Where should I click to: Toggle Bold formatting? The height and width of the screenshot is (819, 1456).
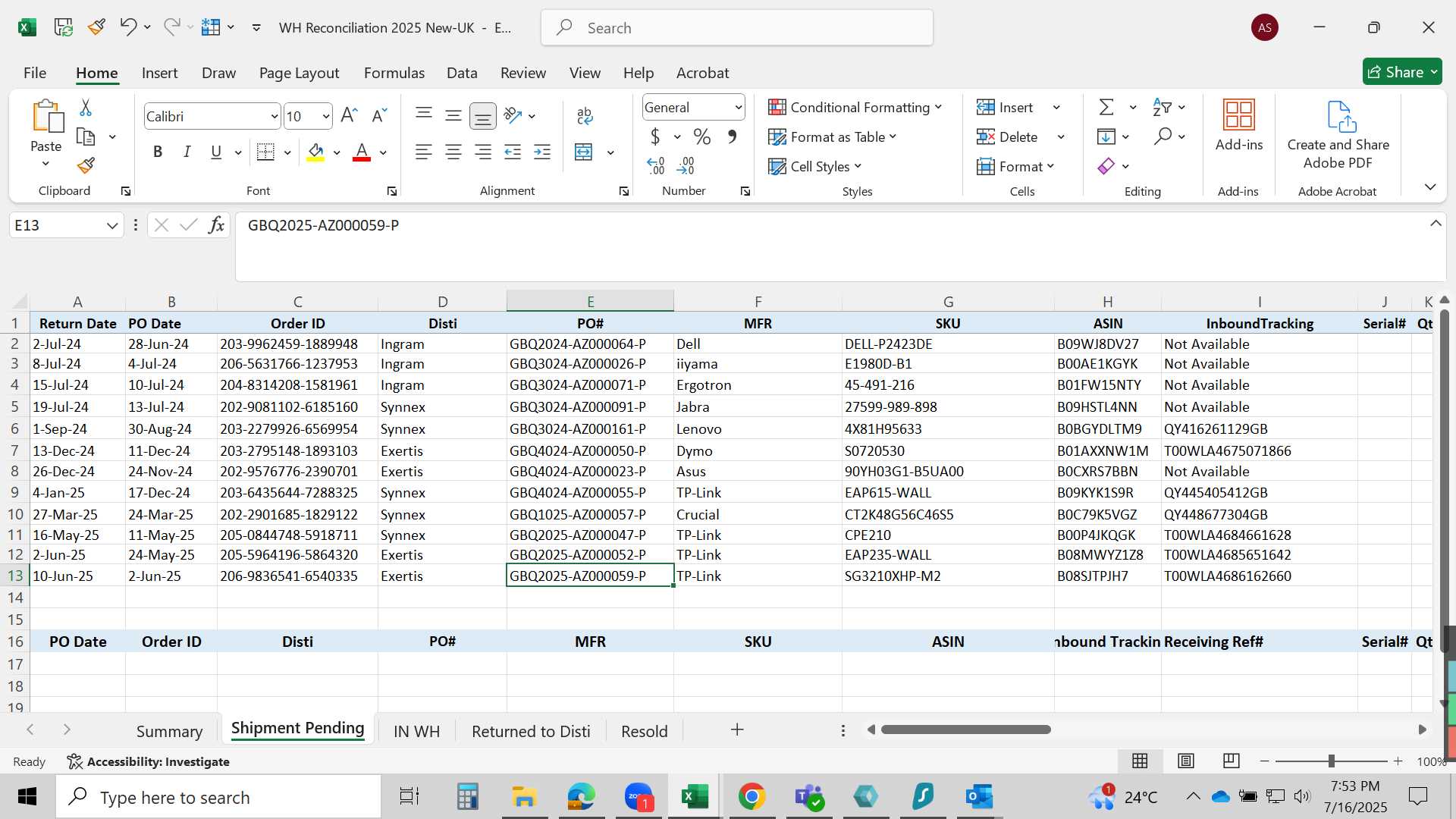point(158,152)
